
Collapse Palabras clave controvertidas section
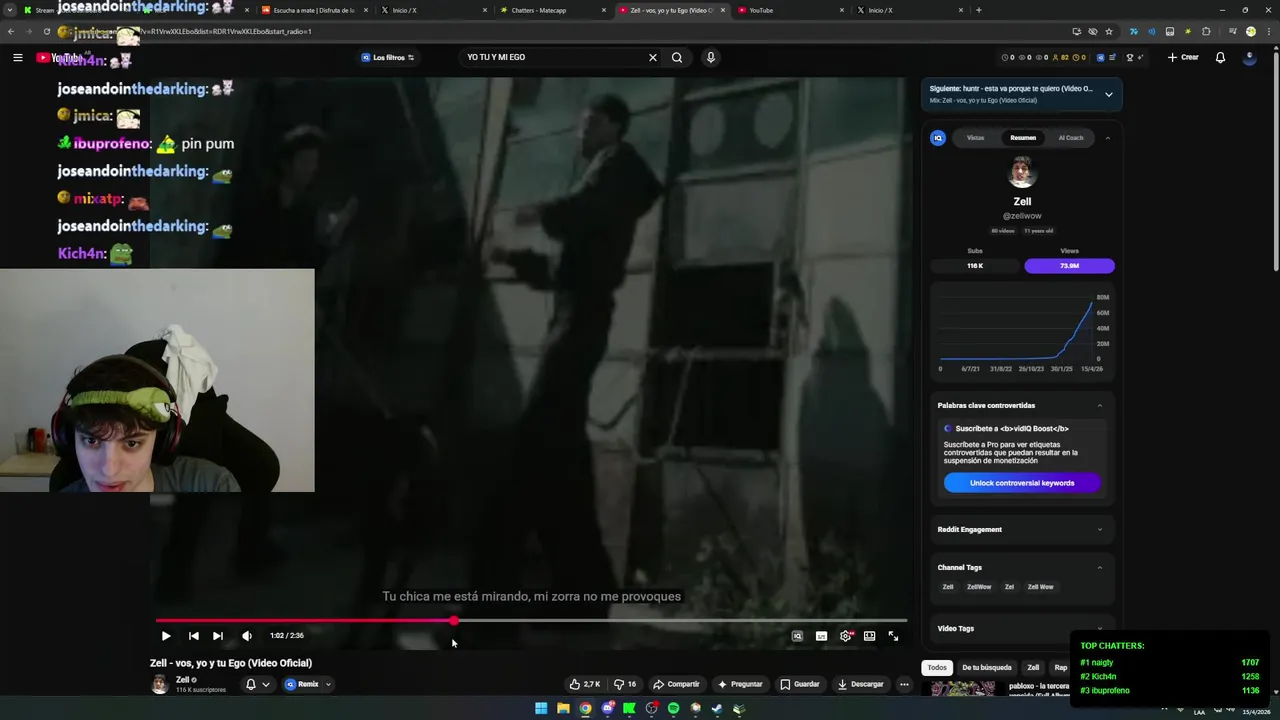(x=1100, y=405)
